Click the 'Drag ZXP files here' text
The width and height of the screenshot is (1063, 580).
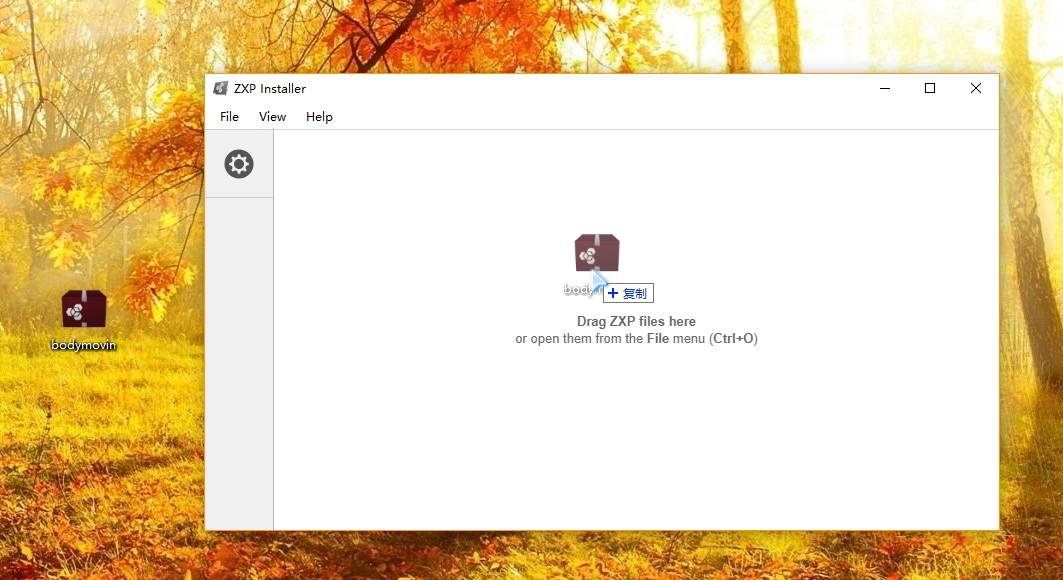(x=636, y=321)
